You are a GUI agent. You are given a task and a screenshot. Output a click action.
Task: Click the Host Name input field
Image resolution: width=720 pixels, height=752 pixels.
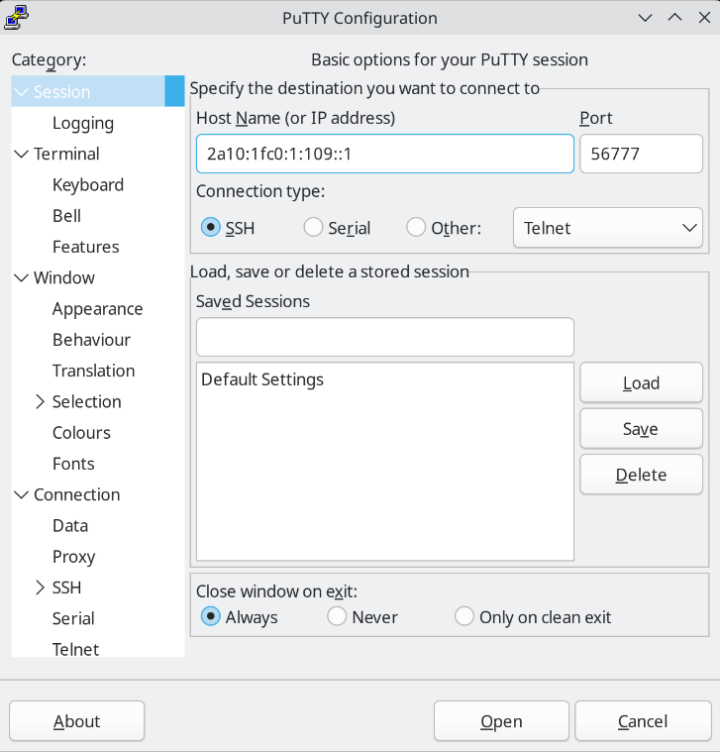pyautogui.click(x=385, y=153)
